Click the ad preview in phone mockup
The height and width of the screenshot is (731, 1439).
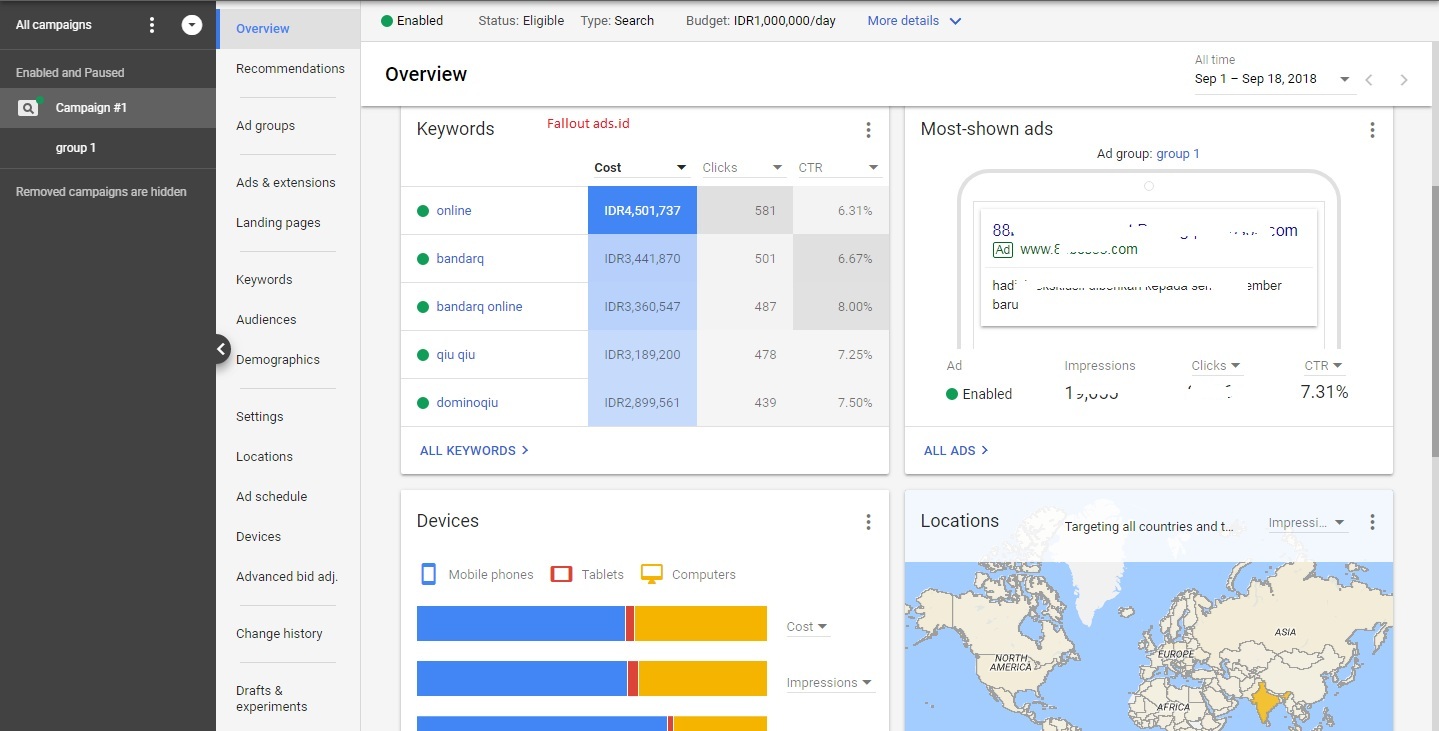(1149, 265)
